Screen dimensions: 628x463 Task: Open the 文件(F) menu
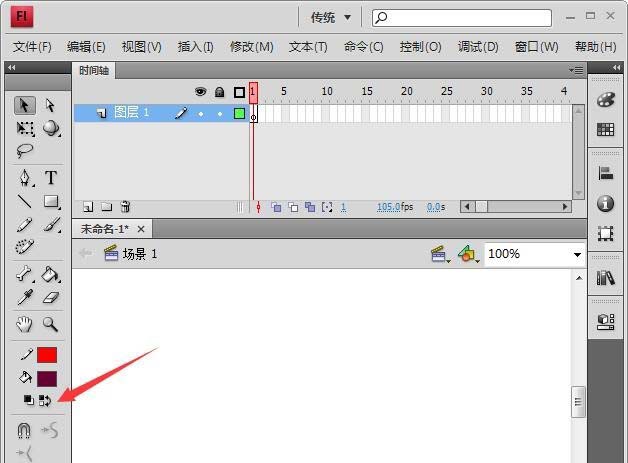[x=32, y=47]
